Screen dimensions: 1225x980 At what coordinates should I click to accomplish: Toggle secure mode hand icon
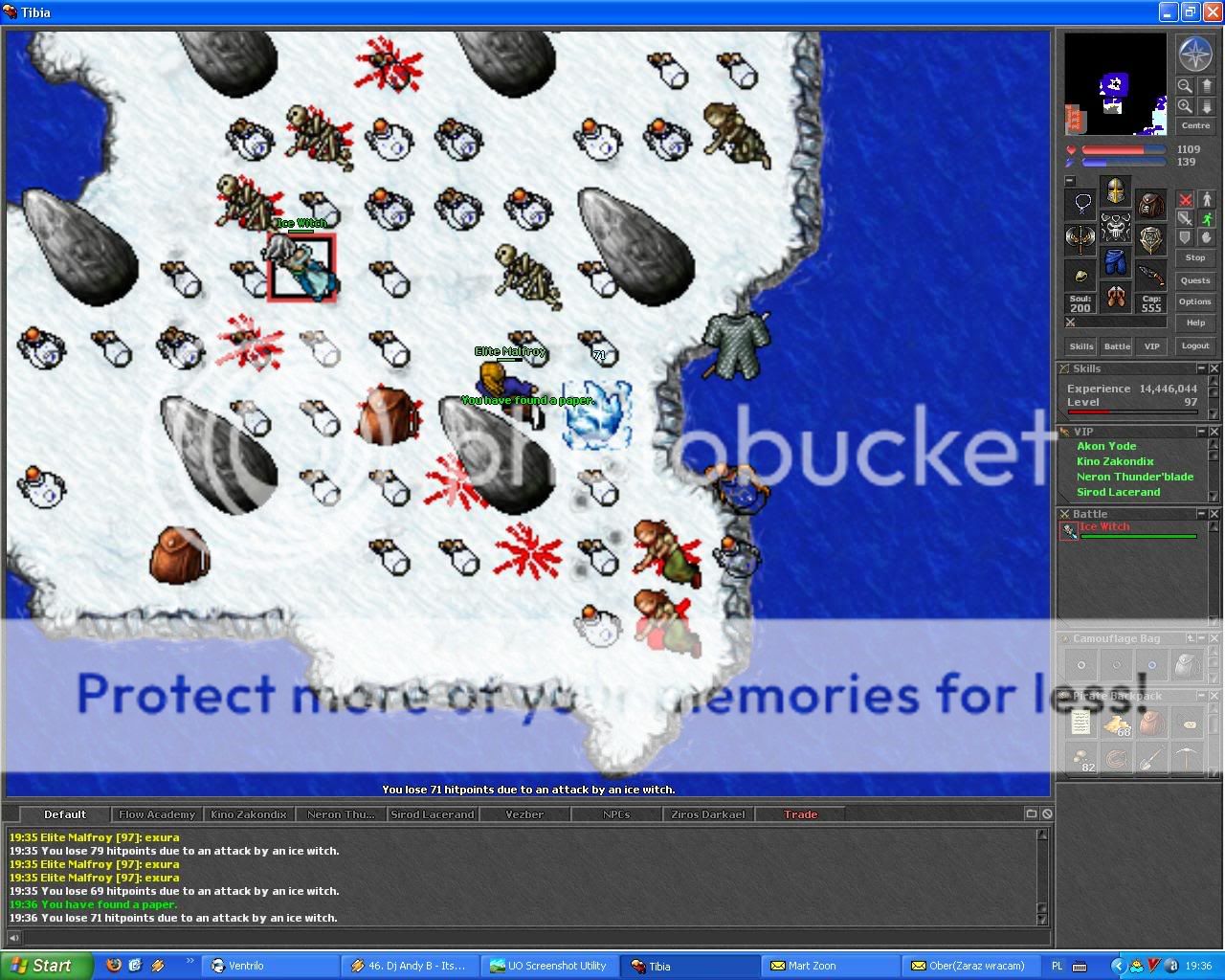tap(1207, 238)
